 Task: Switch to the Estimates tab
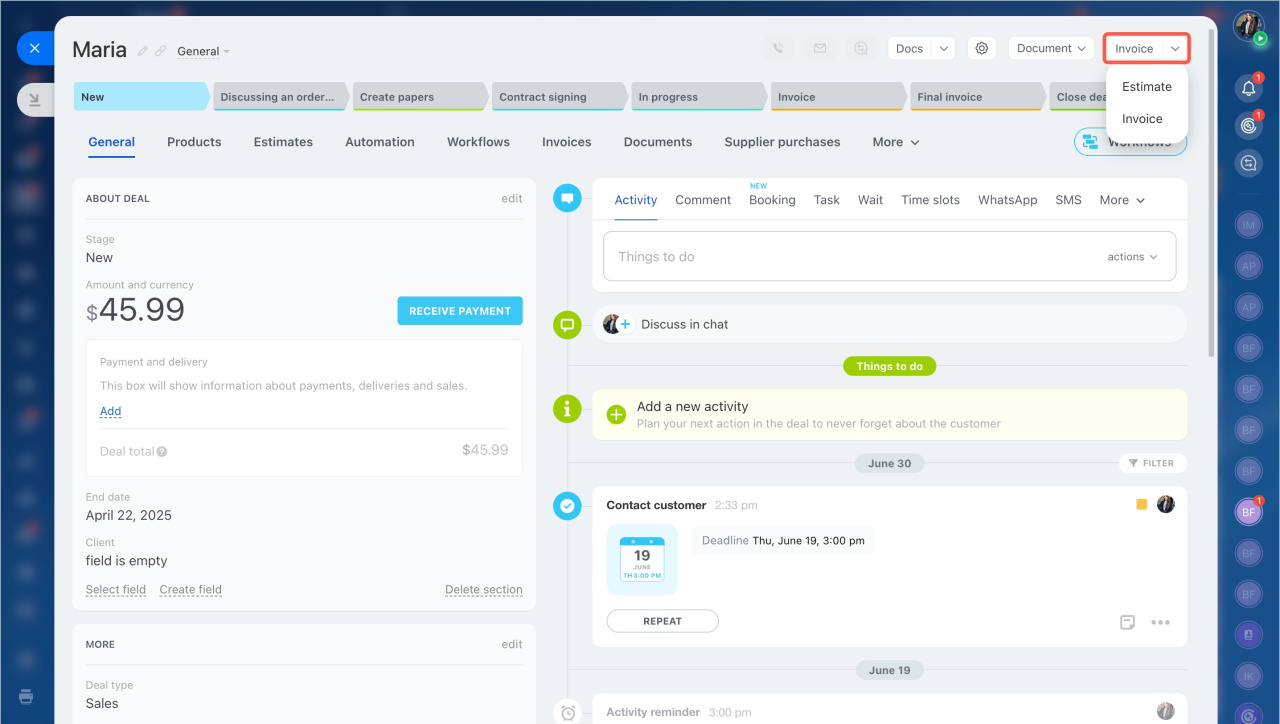tap(283, 142)
